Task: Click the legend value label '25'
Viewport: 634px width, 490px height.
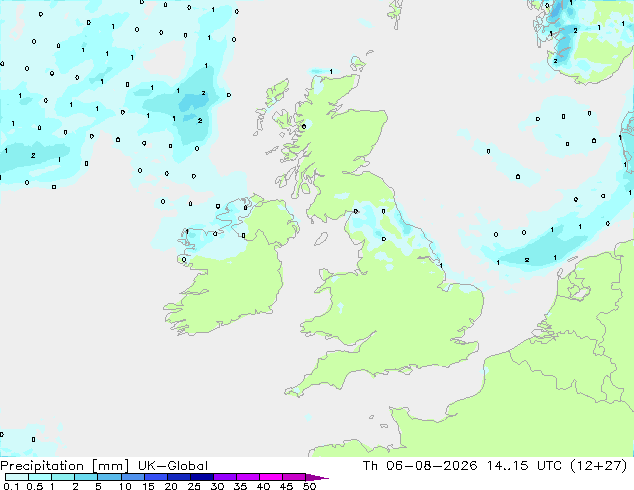Action: point(194,486)
